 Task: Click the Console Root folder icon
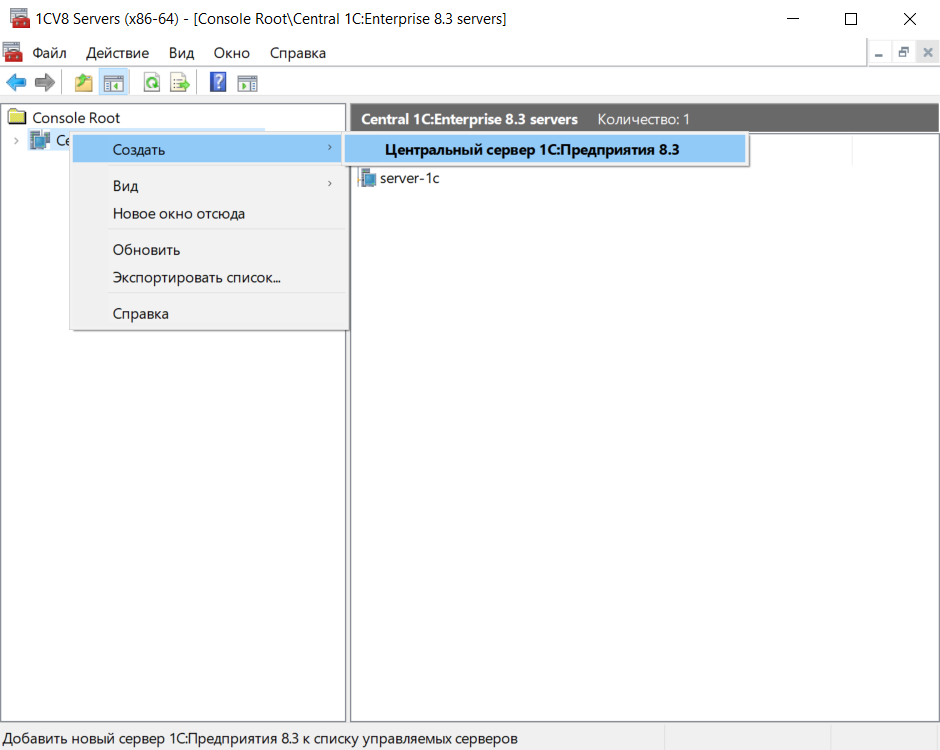(x=17, y=117)
